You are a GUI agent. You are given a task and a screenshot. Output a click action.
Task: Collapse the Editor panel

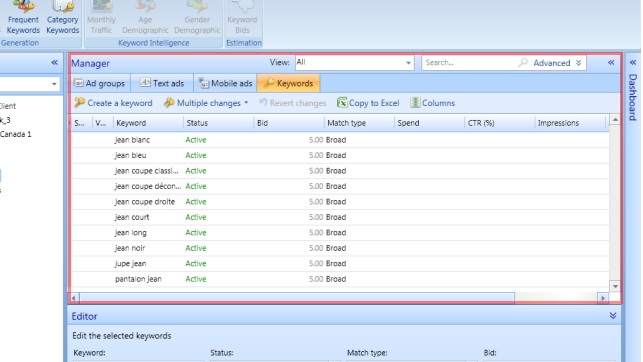(613, 316)
